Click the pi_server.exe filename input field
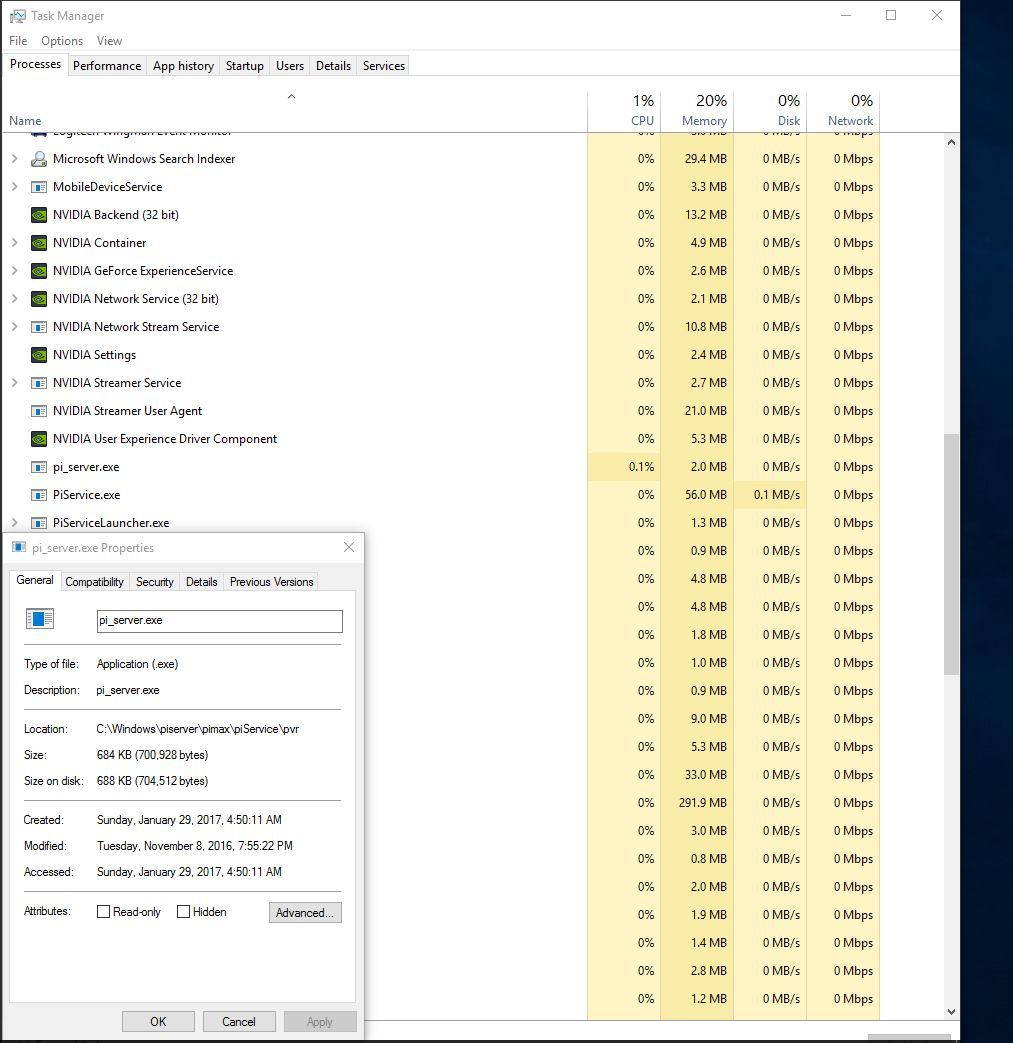Viewport: 1013px width, 1043px height. pyautogui.click(x=219, y=621)
